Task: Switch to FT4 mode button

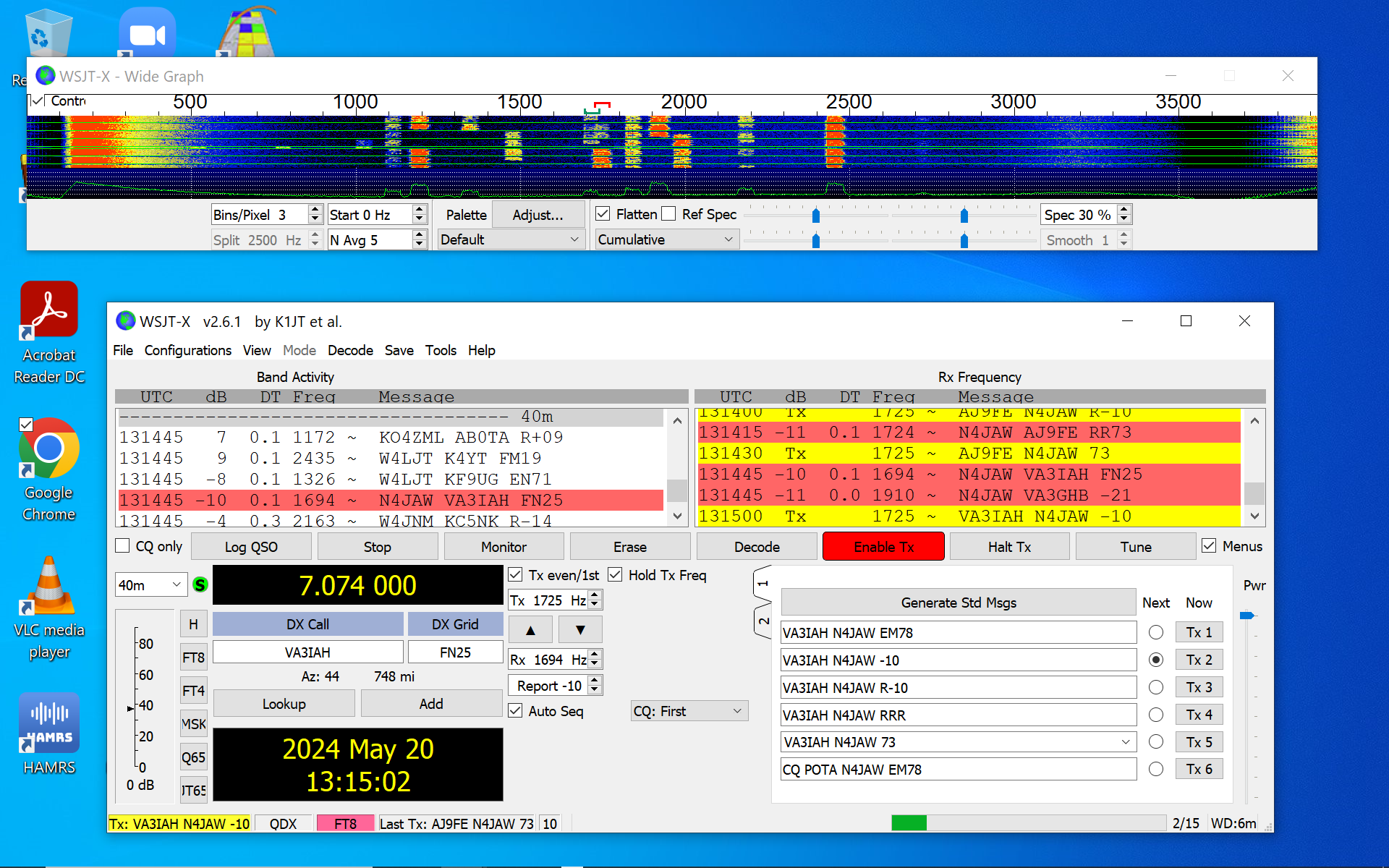Action: click(x=193, y=691)
